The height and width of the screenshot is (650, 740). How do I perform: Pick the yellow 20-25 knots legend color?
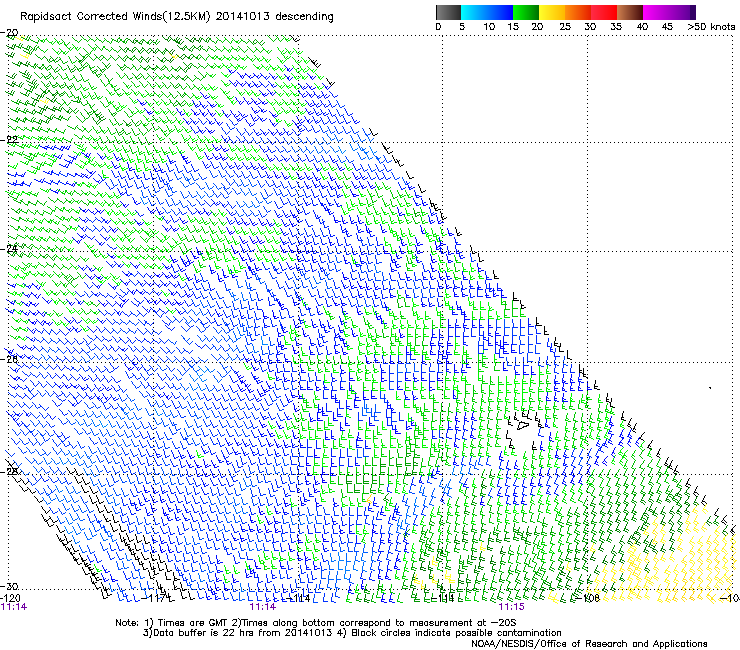point(551,12)
